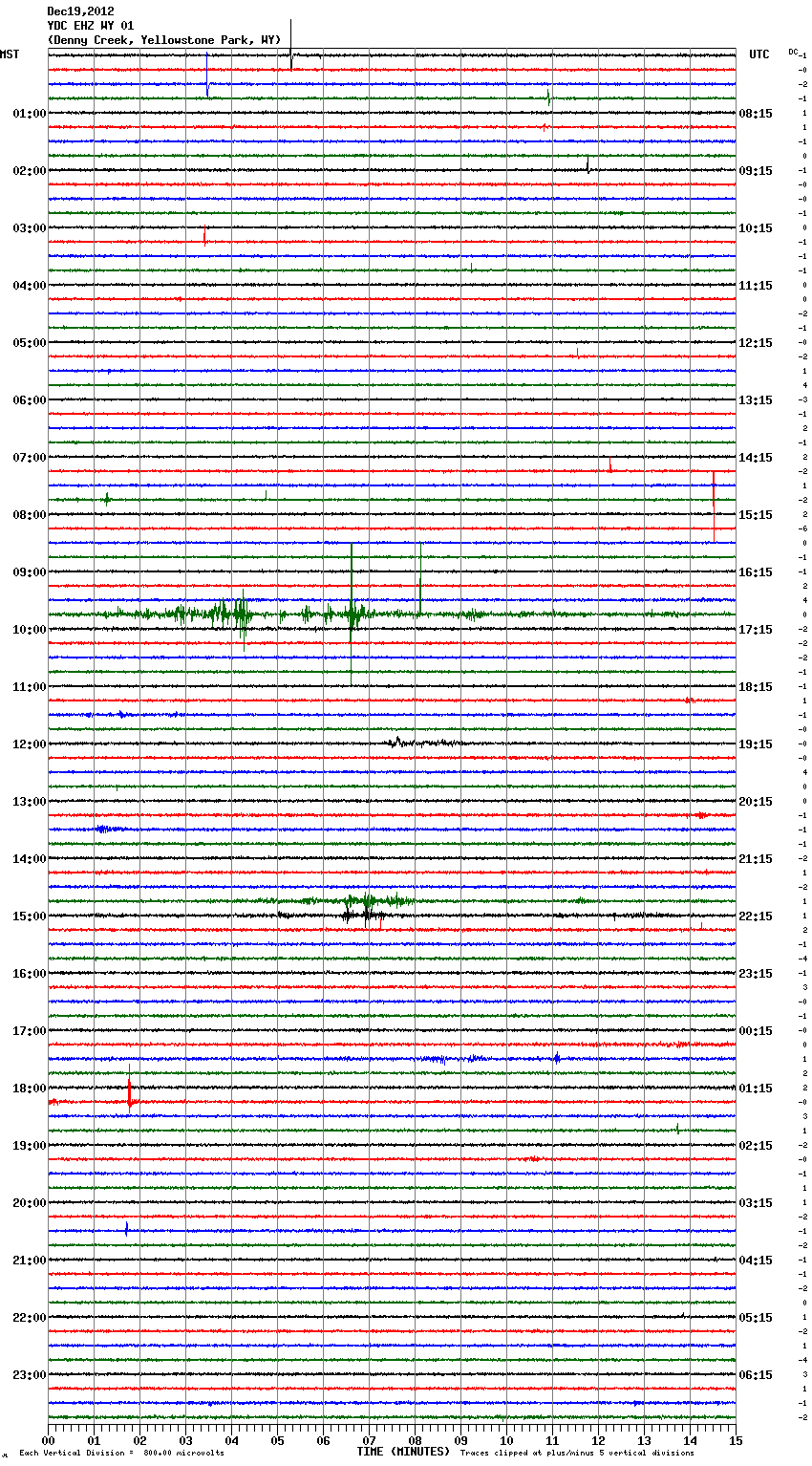
Task: Select the "20:00" MST hour label
Action: (x=30, y=1203)
